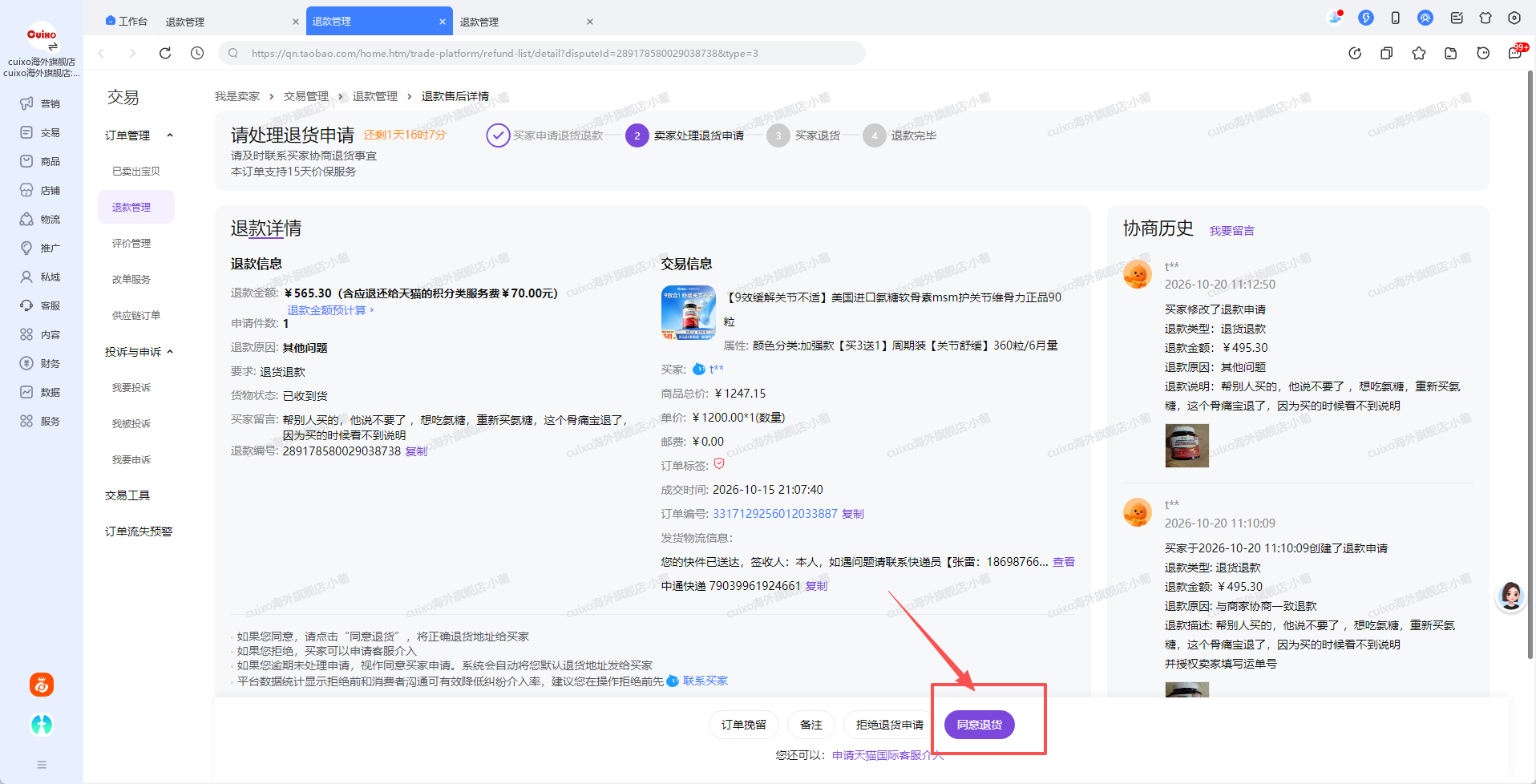
Task: Click the 拒绝退货申请 button
Action: (x=890, y=725)
